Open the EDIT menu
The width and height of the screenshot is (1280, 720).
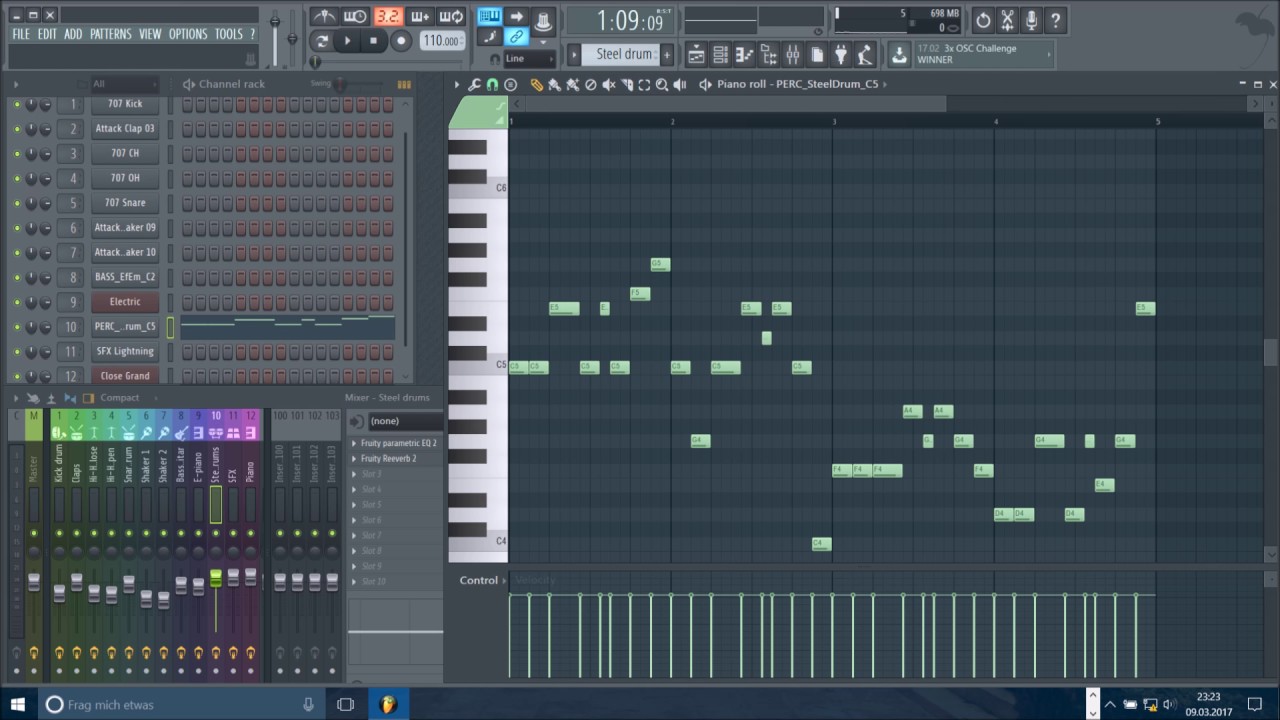47,34
